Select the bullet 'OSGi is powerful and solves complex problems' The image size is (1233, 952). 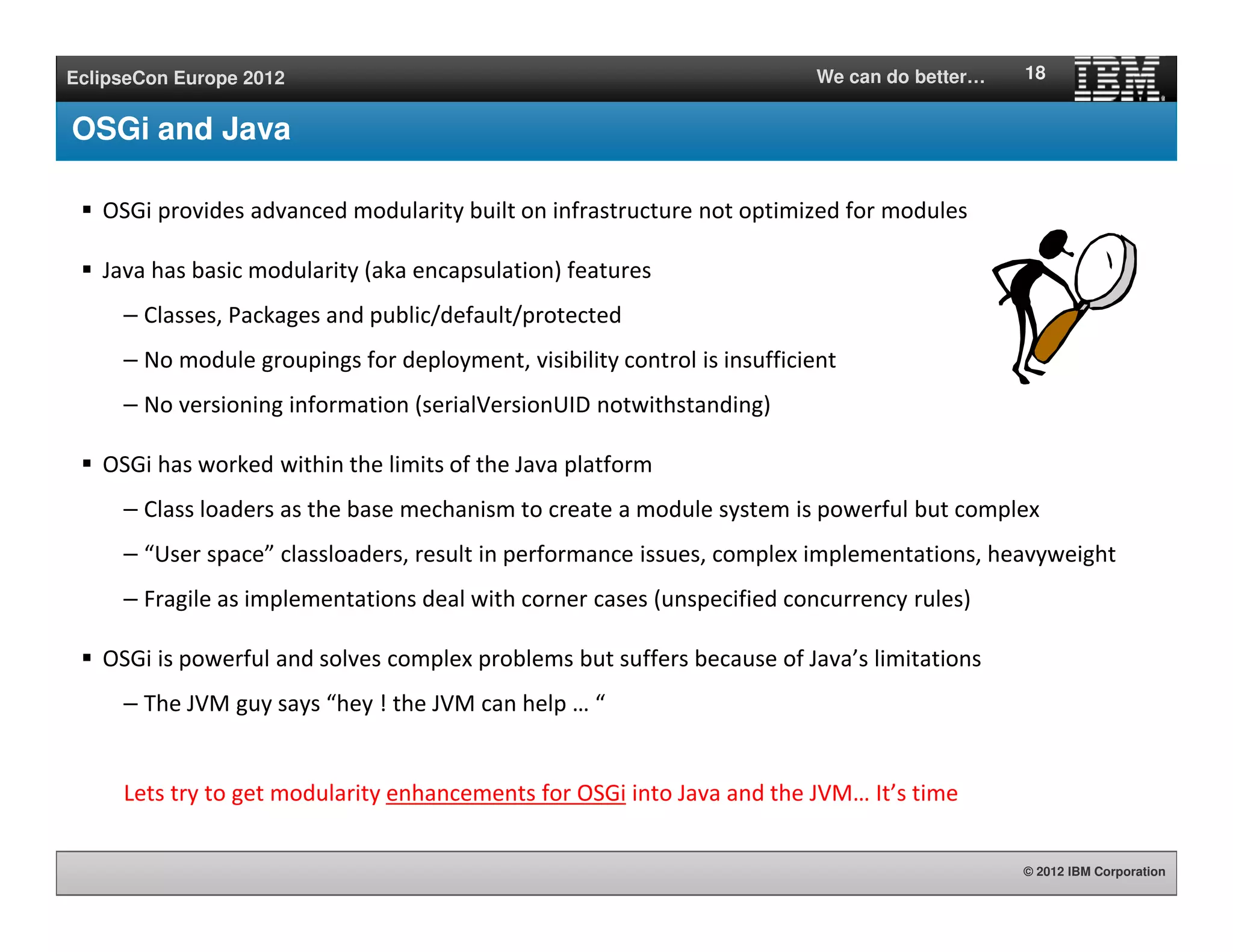pos(542,659)
